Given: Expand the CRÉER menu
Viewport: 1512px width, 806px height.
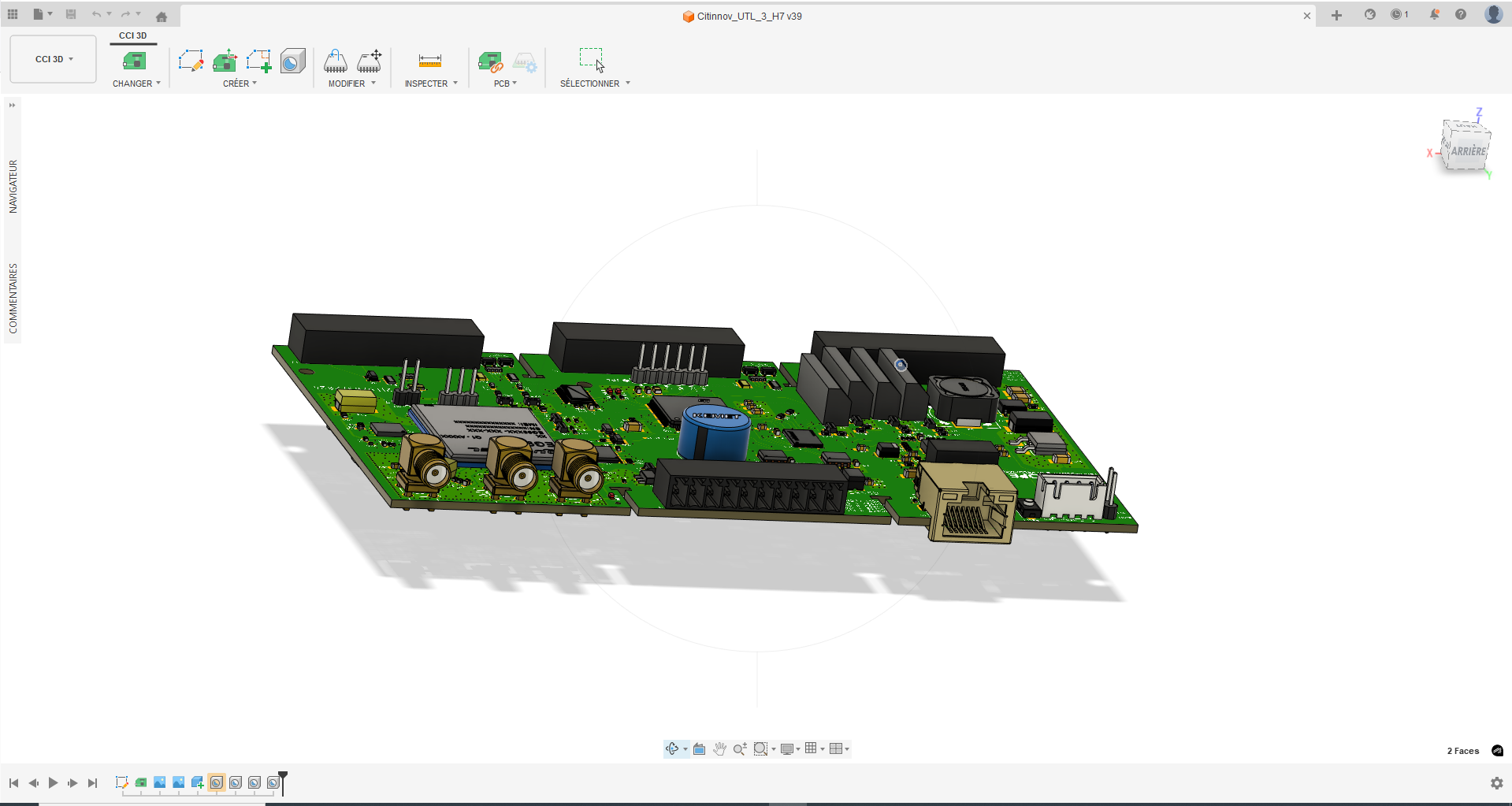Looking at the screenshot, I should pos(240,84).
